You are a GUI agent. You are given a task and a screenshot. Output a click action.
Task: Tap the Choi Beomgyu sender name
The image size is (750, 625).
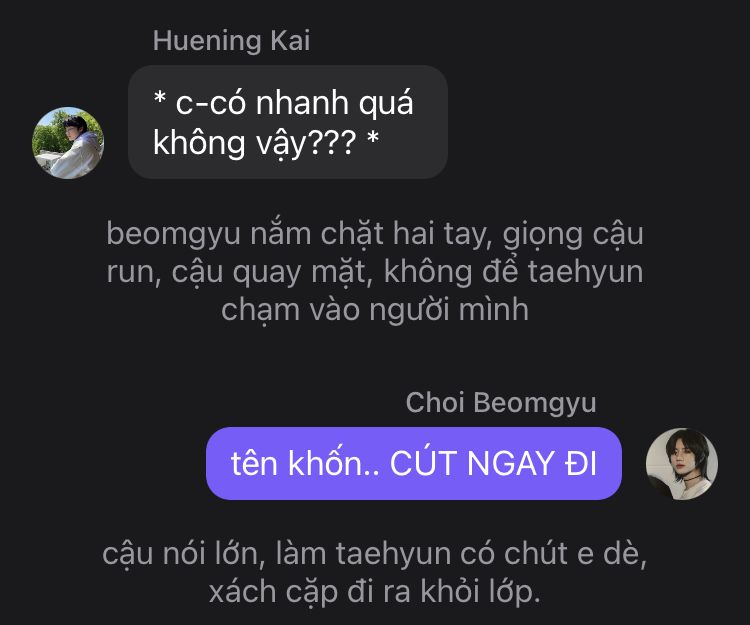click(x=501, y=403)
